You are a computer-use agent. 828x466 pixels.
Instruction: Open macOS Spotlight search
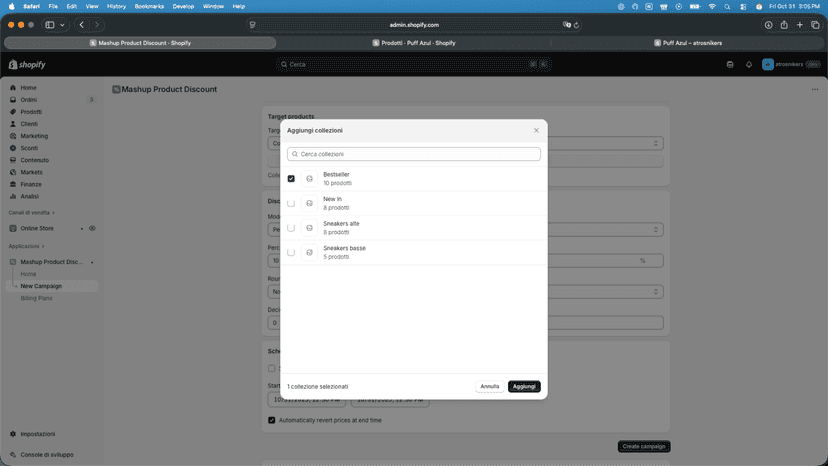pyautogui.click(x=727, y=6)
